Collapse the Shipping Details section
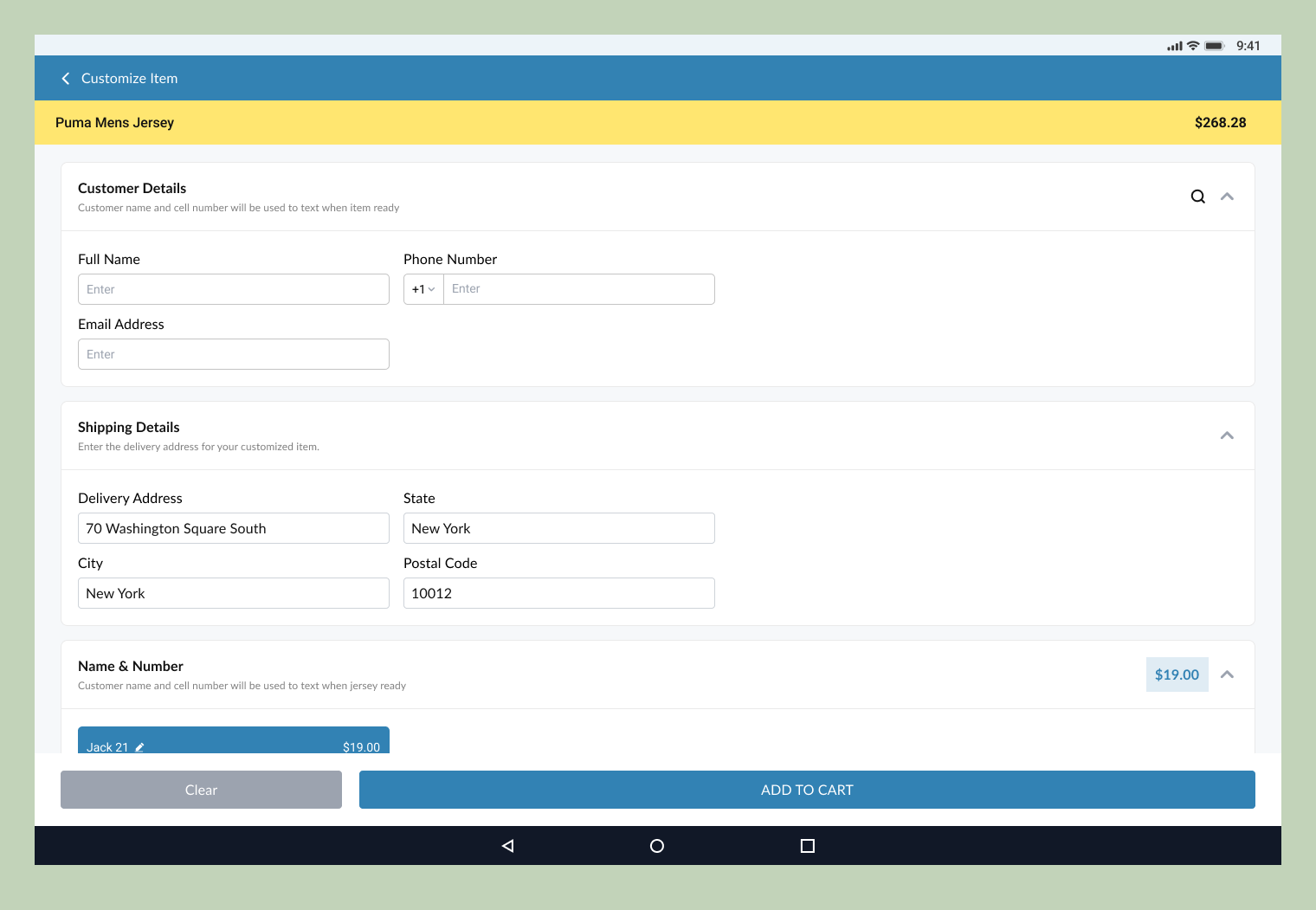The height and width of the screenshot is (910, 1316). pos(1227,436)
